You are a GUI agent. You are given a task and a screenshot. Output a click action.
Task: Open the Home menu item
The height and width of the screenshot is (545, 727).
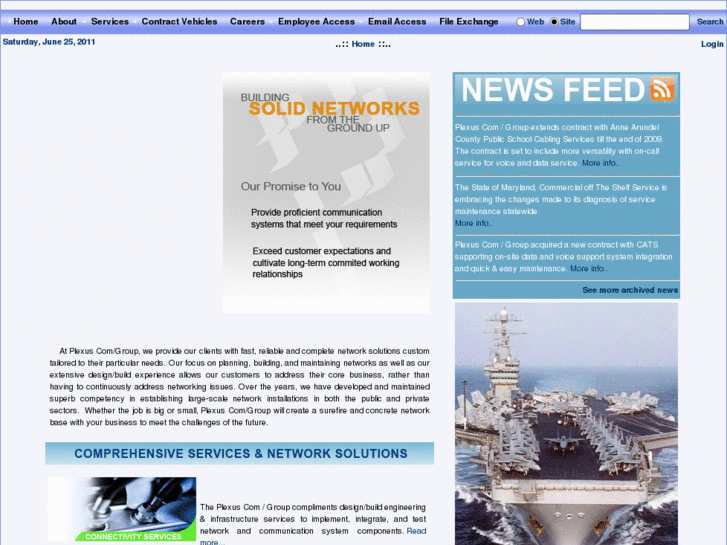26,21
